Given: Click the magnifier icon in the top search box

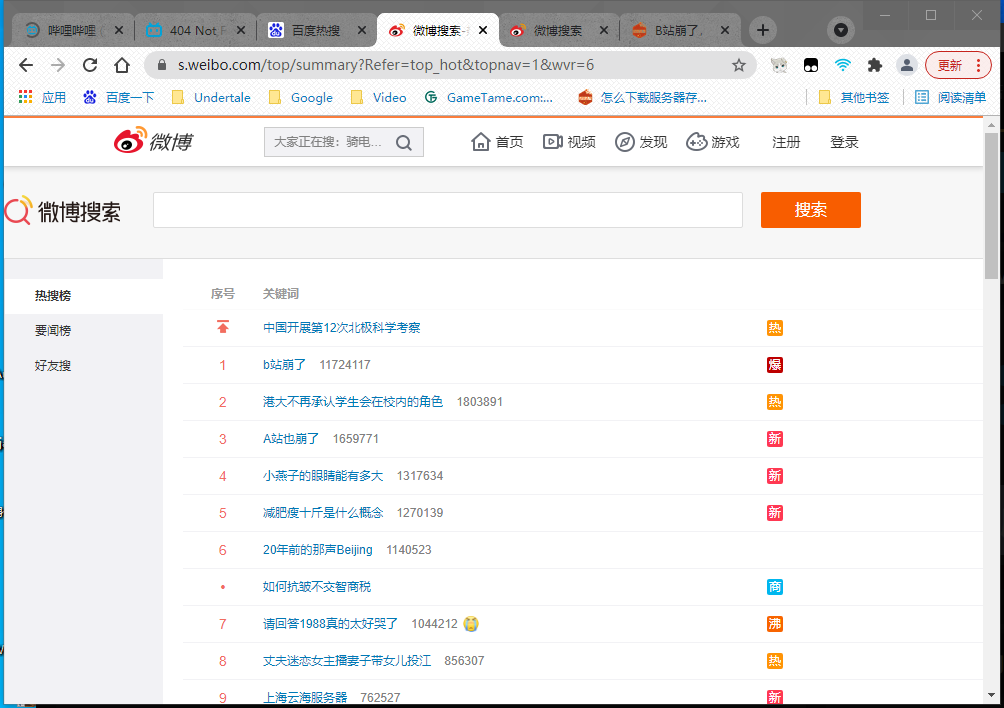Looking at the screenshot, I should (404, 143).
